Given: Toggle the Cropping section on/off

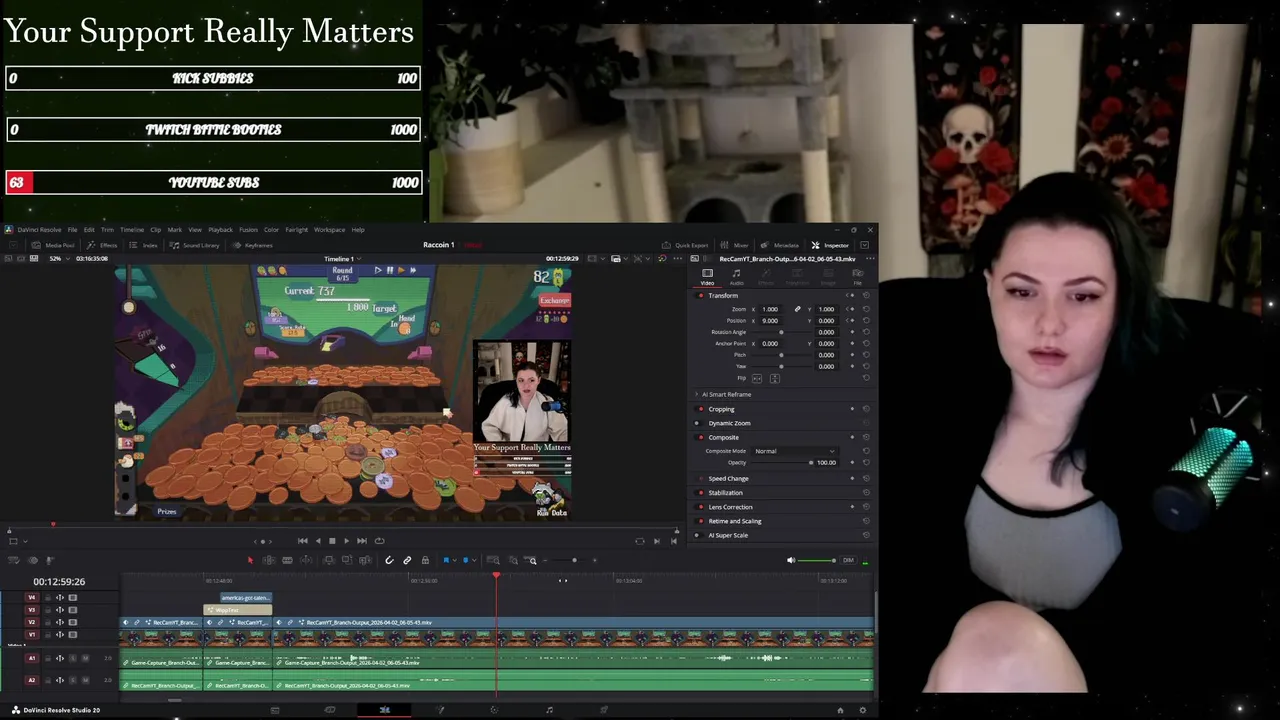Looking at the screenshot, I should pos(700,409).
